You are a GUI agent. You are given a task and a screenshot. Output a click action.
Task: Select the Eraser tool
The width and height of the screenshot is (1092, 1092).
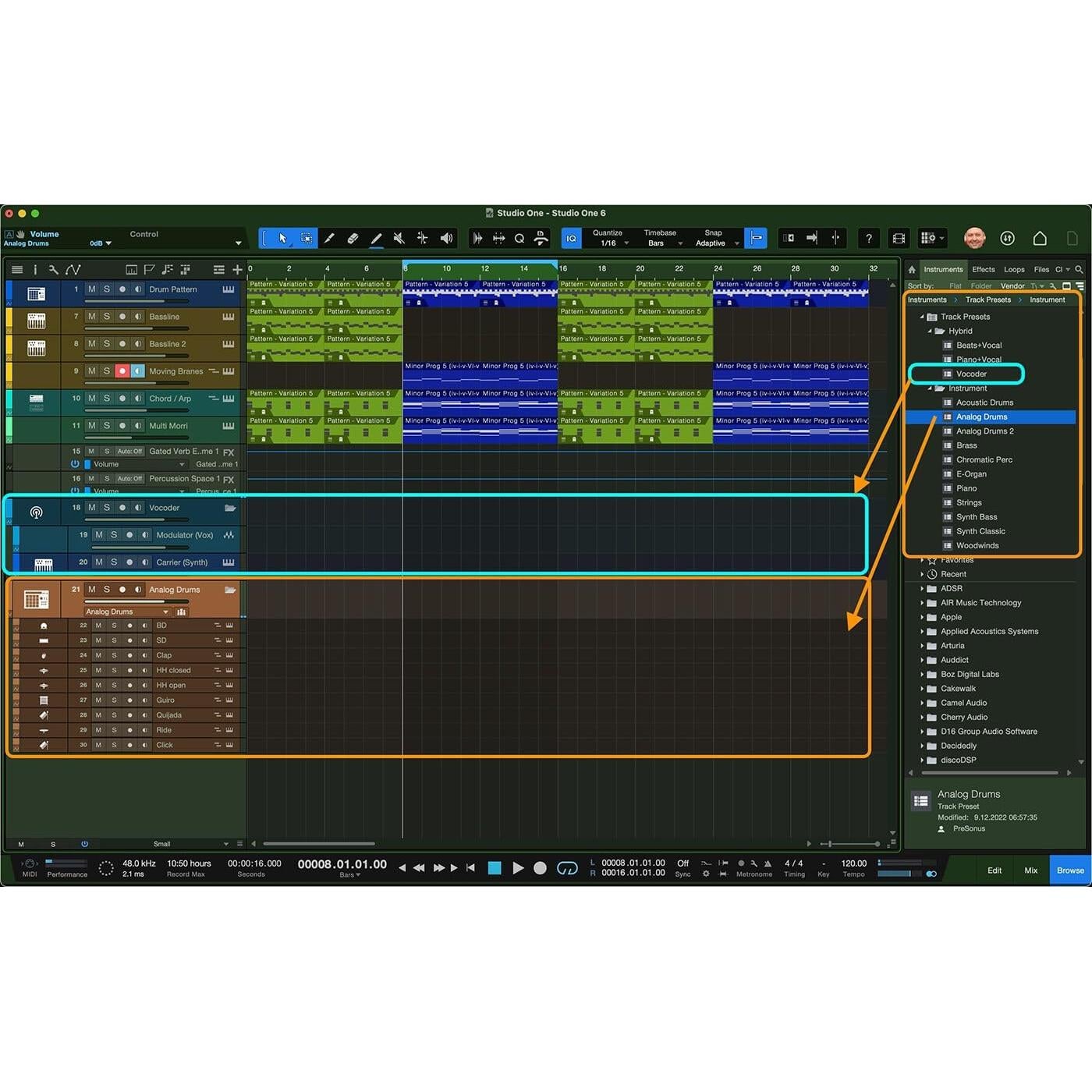point(353,238)
